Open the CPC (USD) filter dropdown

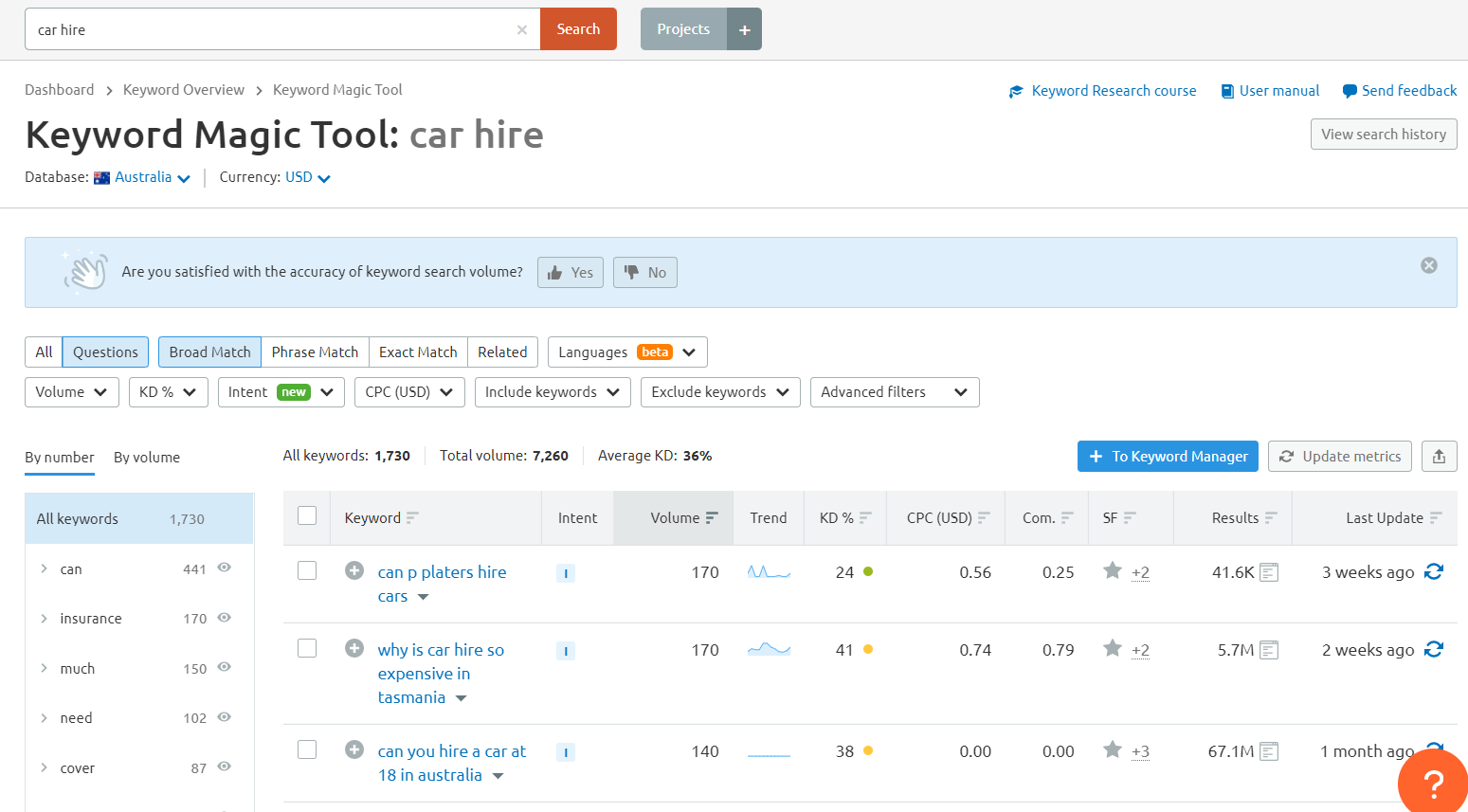tap(409, 392)
